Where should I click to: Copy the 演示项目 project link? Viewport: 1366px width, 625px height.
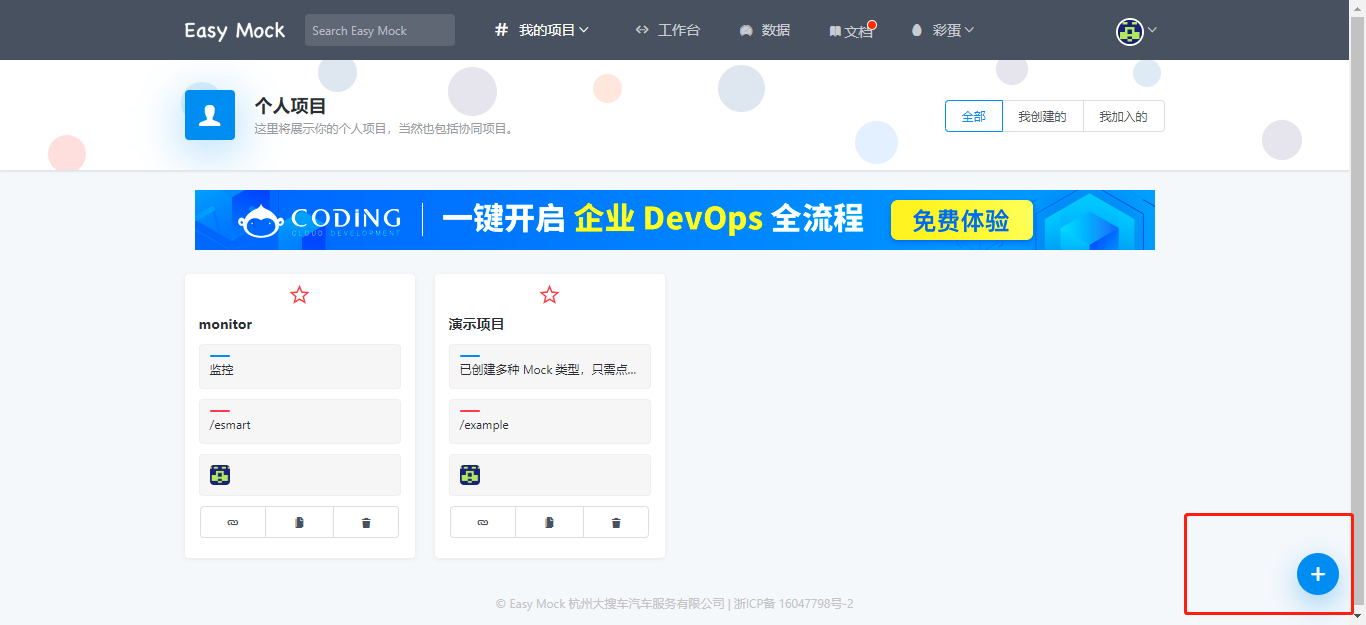[483, 522]
